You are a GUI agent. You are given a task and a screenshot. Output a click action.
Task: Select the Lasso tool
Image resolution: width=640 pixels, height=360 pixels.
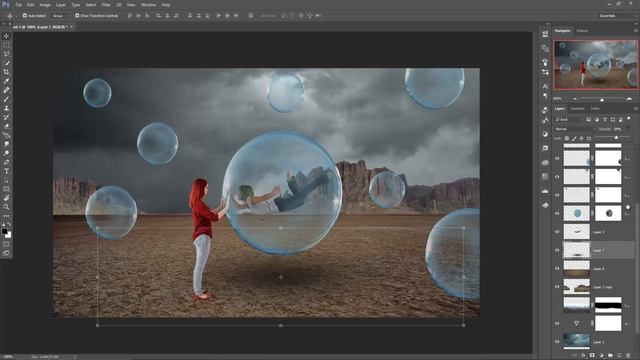6,54
